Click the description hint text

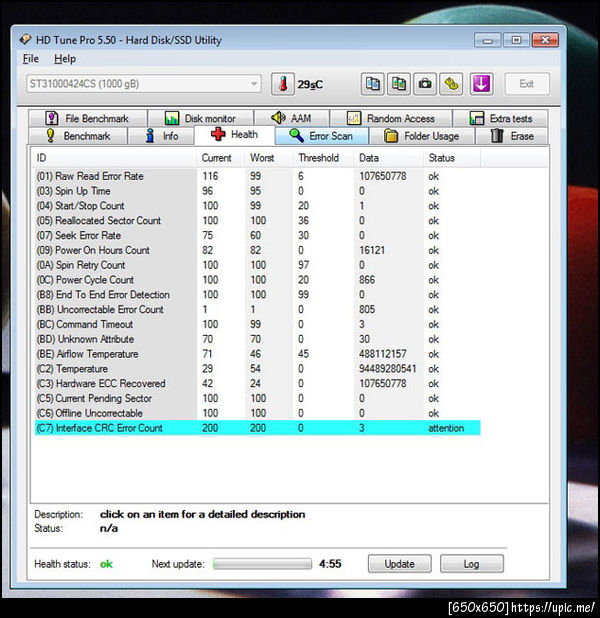click(x=202, y=514)
